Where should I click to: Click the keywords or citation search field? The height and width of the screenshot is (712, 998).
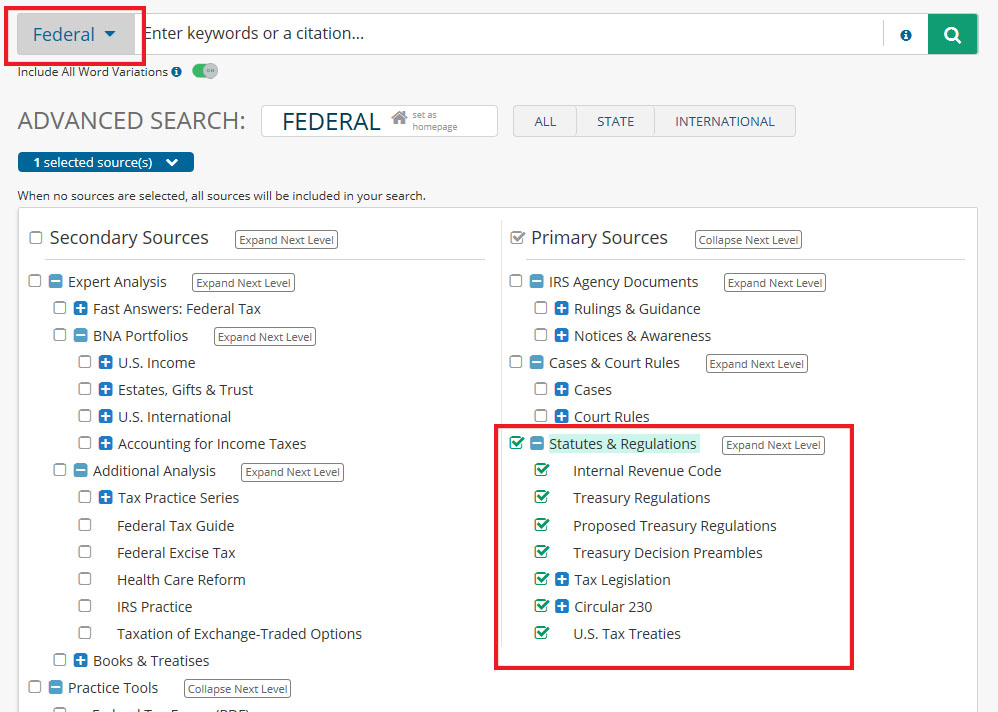(510, 34)
